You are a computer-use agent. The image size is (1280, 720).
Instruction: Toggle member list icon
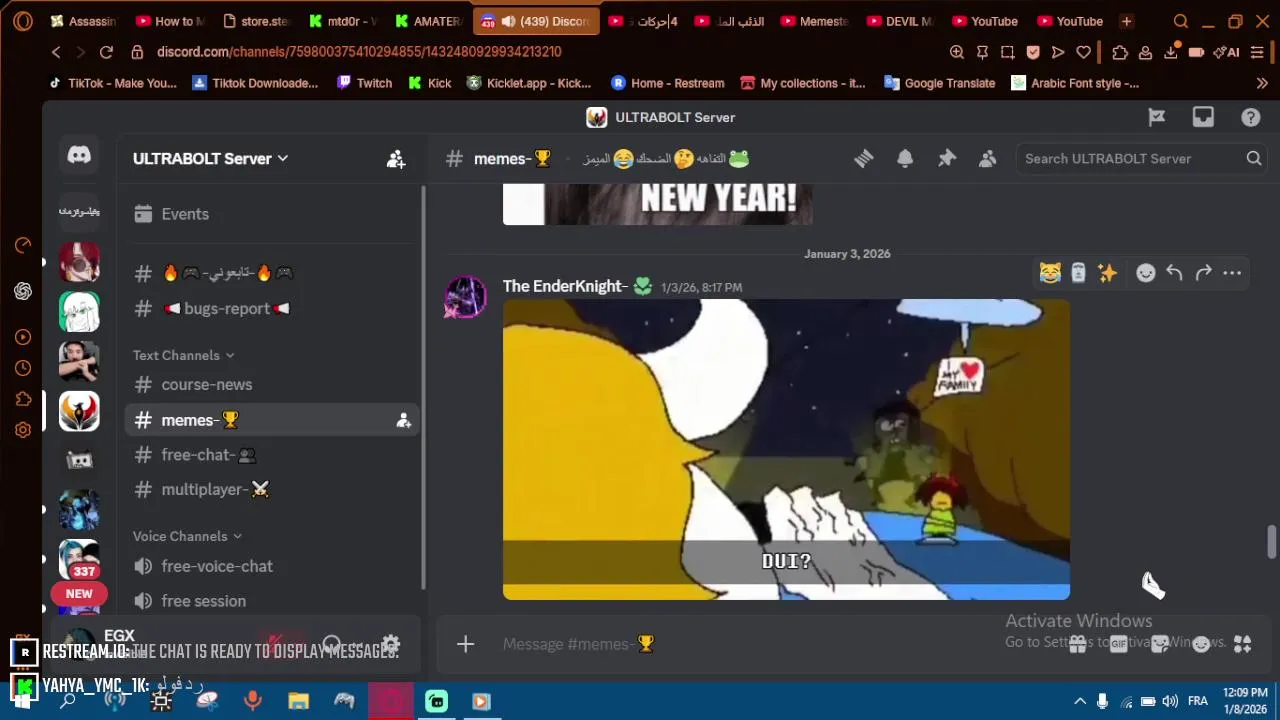pos(987,158)
